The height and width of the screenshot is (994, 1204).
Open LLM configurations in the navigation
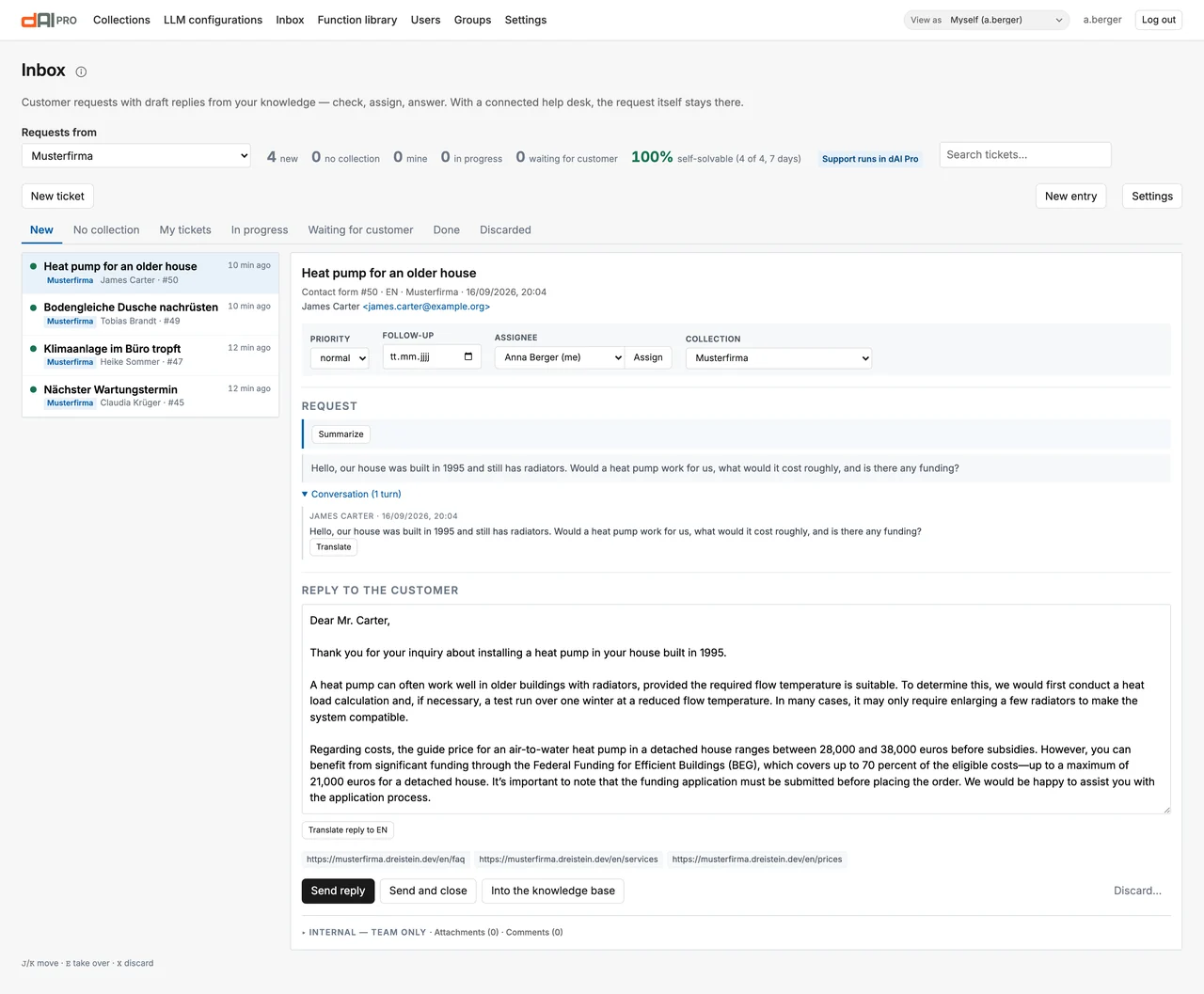click(x=213, y=20)
